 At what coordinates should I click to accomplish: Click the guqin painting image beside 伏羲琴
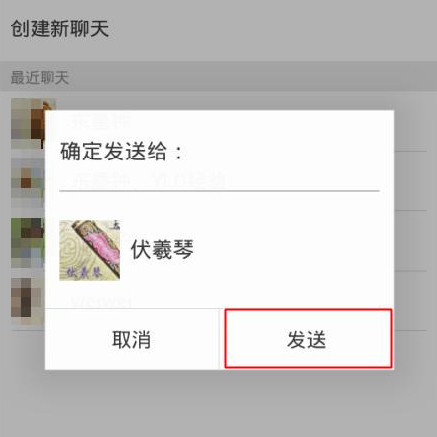pos(89,250)
